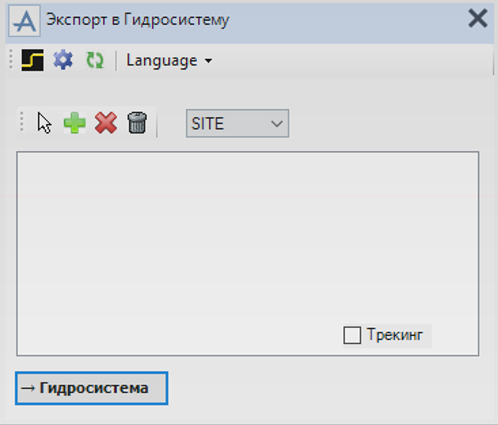498x425 pixels.
Task: Click the dotted grip beside the cursor tool
Action: click(x=22, y=122)
